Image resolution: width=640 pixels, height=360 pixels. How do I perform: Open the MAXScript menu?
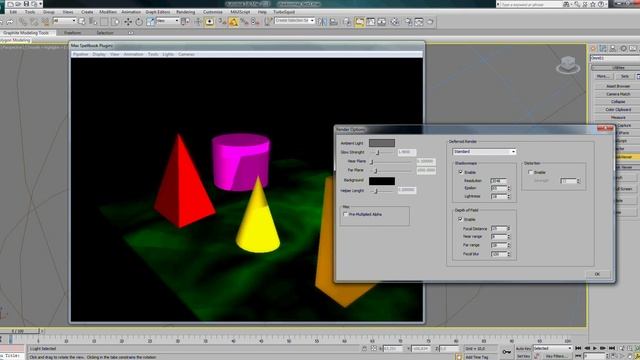(x=240, y=12)
